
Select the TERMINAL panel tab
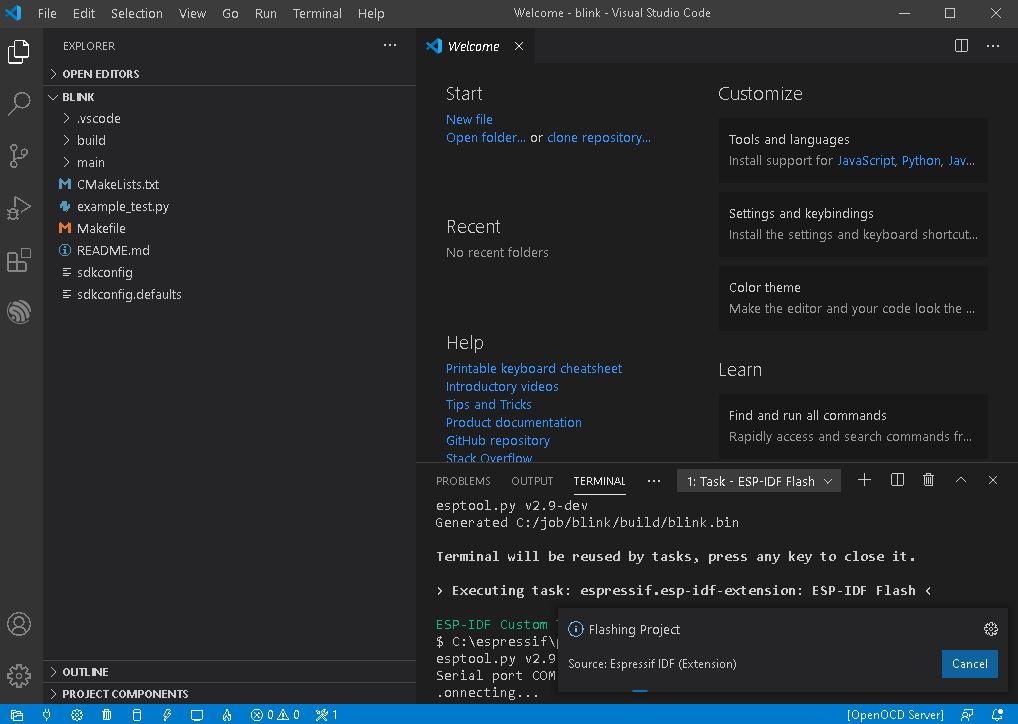click(599, 481)
